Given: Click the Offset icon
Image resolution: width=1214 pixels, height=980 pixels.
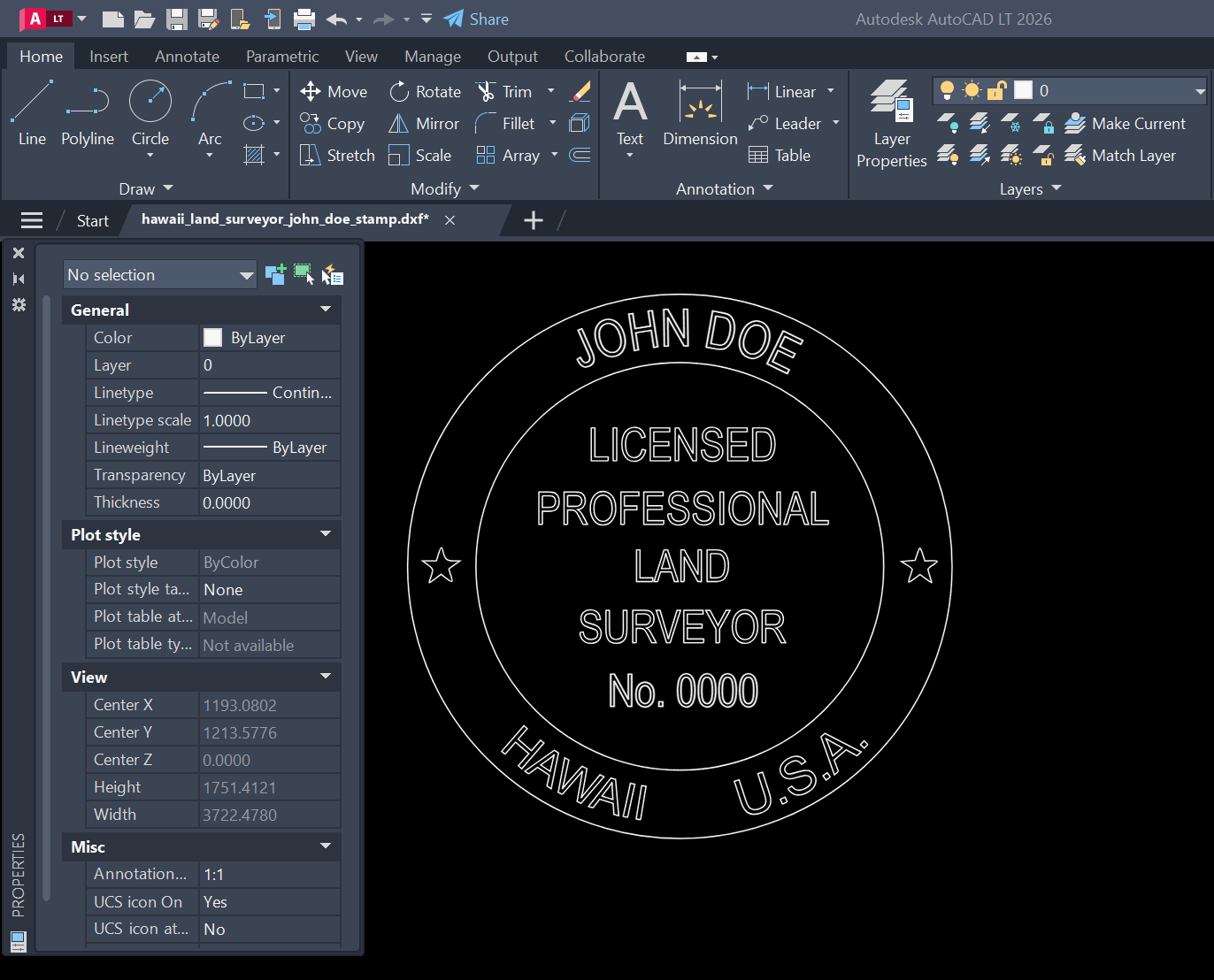Looking at the screenshot, I should 580,155.
